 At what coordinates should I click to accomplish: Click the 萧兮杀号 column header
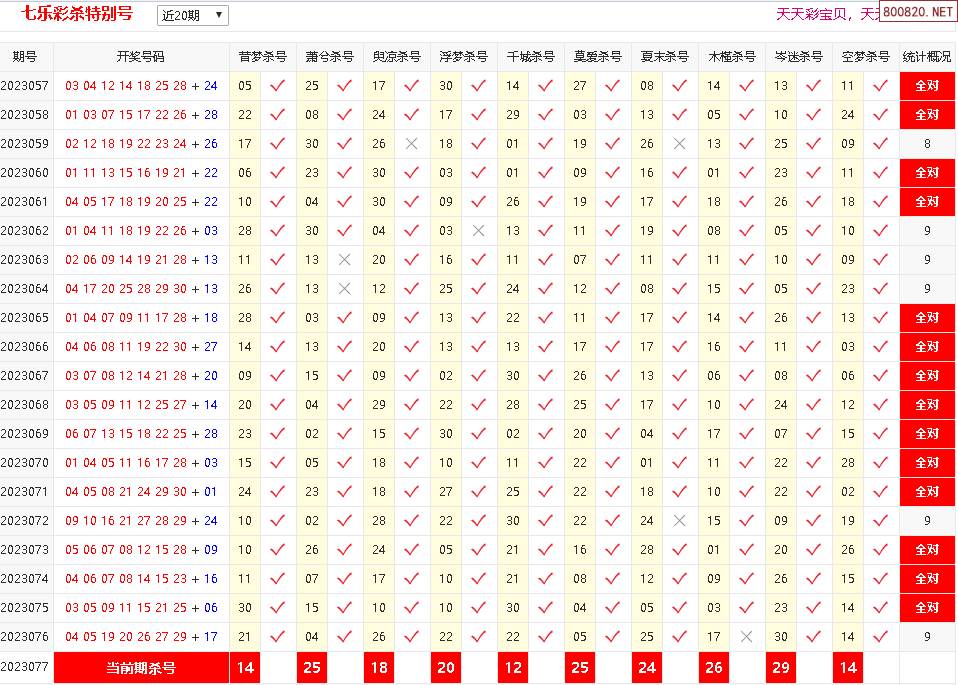330,57
